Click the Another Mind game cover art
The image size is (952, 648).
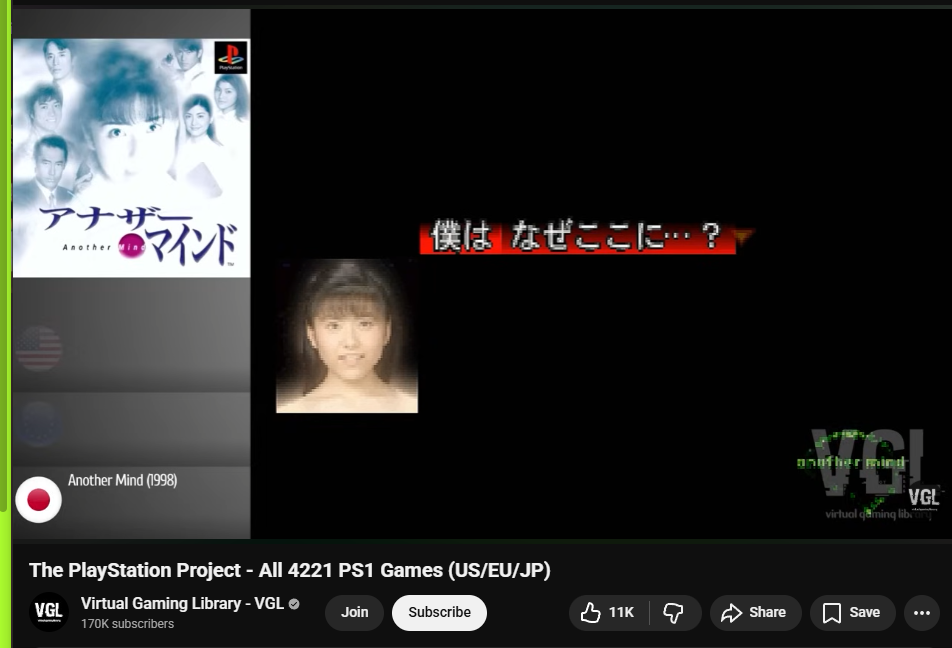click(131, 158)
